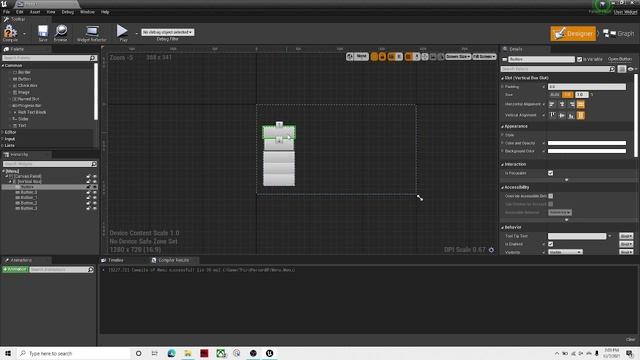Collapse the Vertical Box hierarchy node
Image resolution: width=640 pixels, height=360 pixels.
(x=11, y=181)
